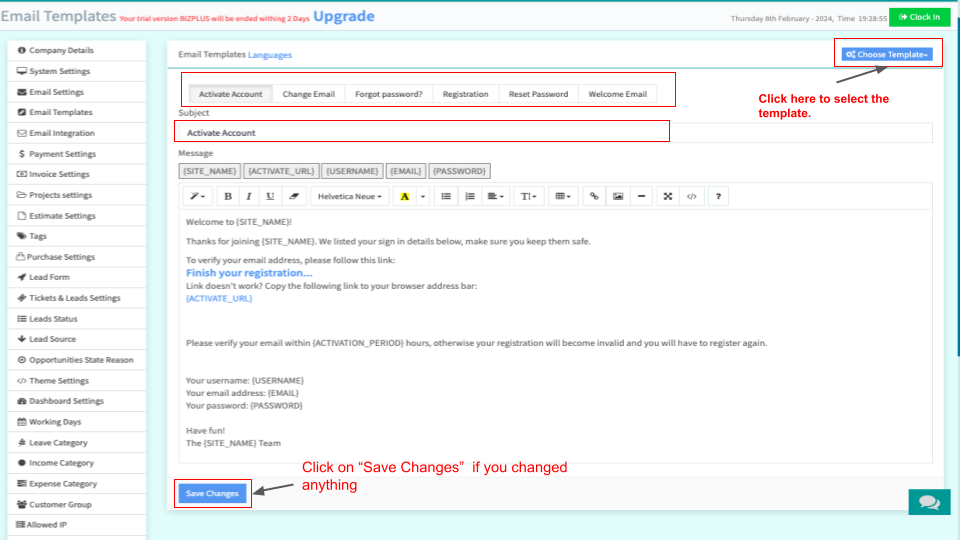
Task: Open the Welcome Email tab
Action: tap(617, 94)
